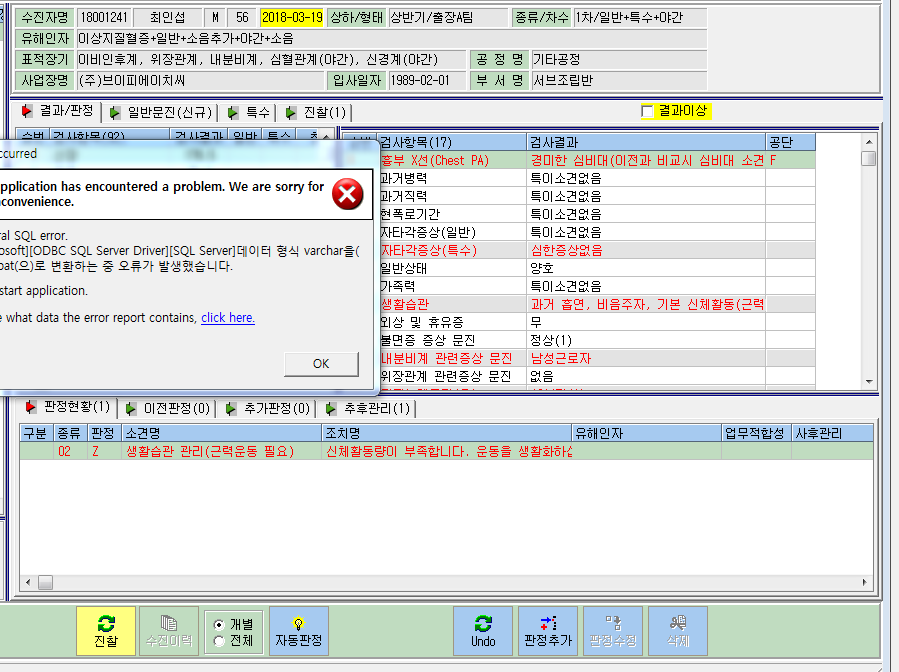Click the 판정추가 button
Screen dimensions: 899x672
point(548,631)
